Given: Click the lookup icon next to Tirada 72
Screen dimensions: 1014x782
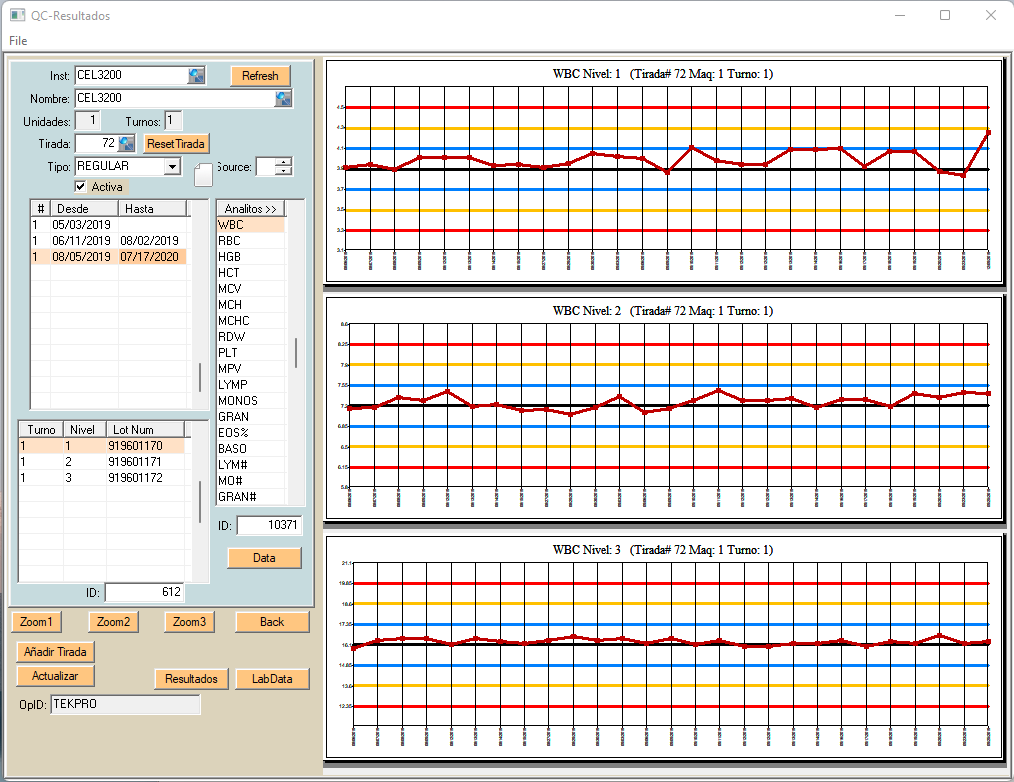Looking at the screenshot, I should 126,144.
